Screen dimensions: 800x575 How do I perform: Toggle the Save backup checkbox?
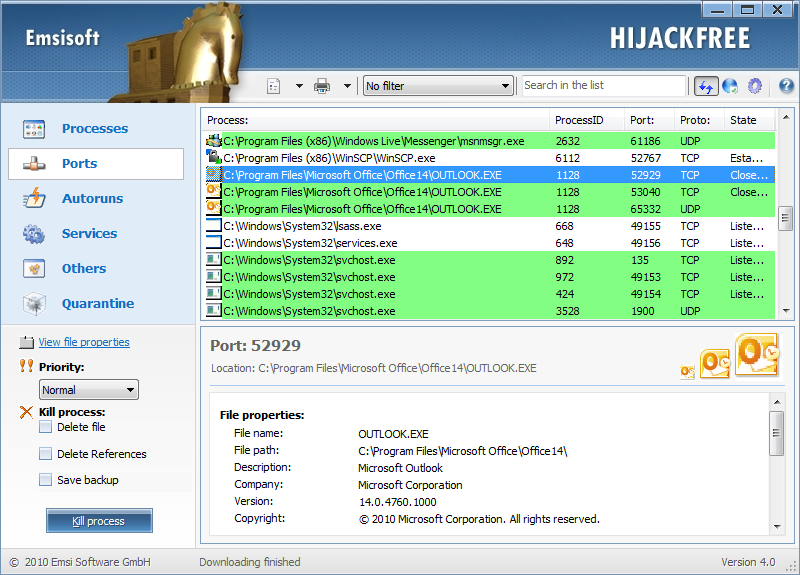(46, 480)
